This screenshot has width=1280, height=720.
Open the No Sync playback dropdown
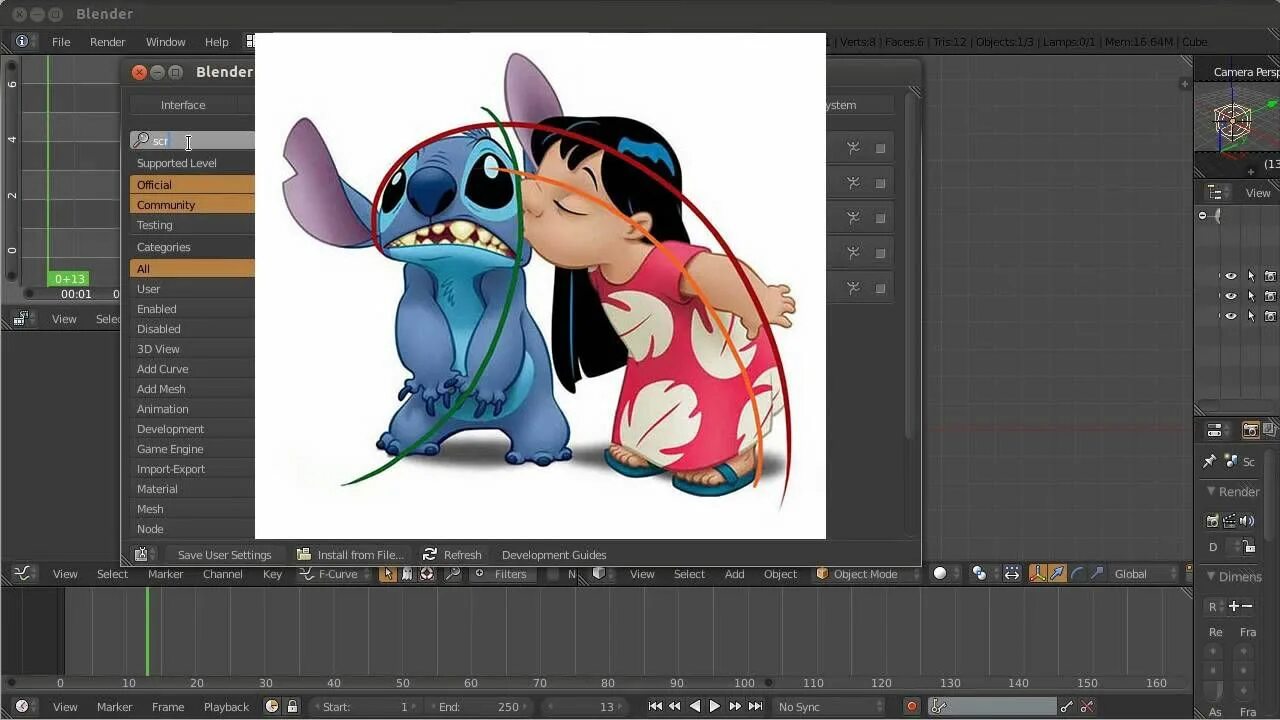(x=829, y=706)
